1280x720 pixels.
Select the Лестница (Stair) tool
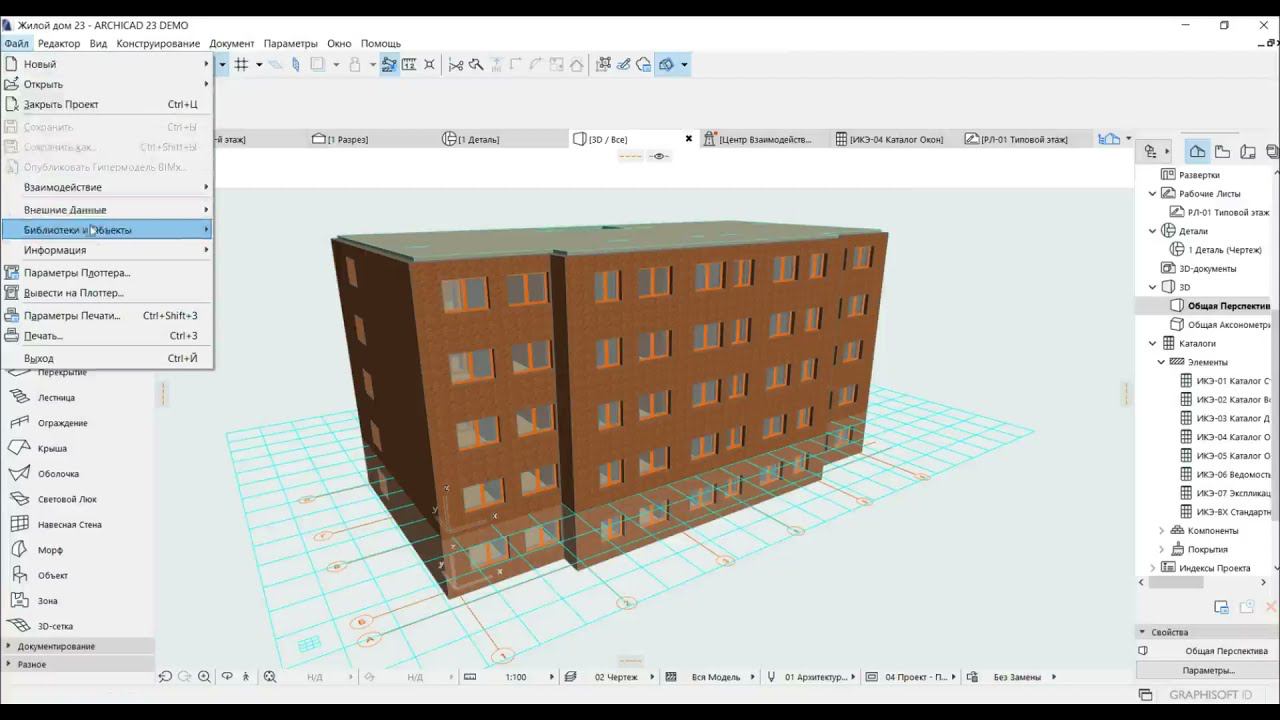pyautogui.click(x=55, y=397)
